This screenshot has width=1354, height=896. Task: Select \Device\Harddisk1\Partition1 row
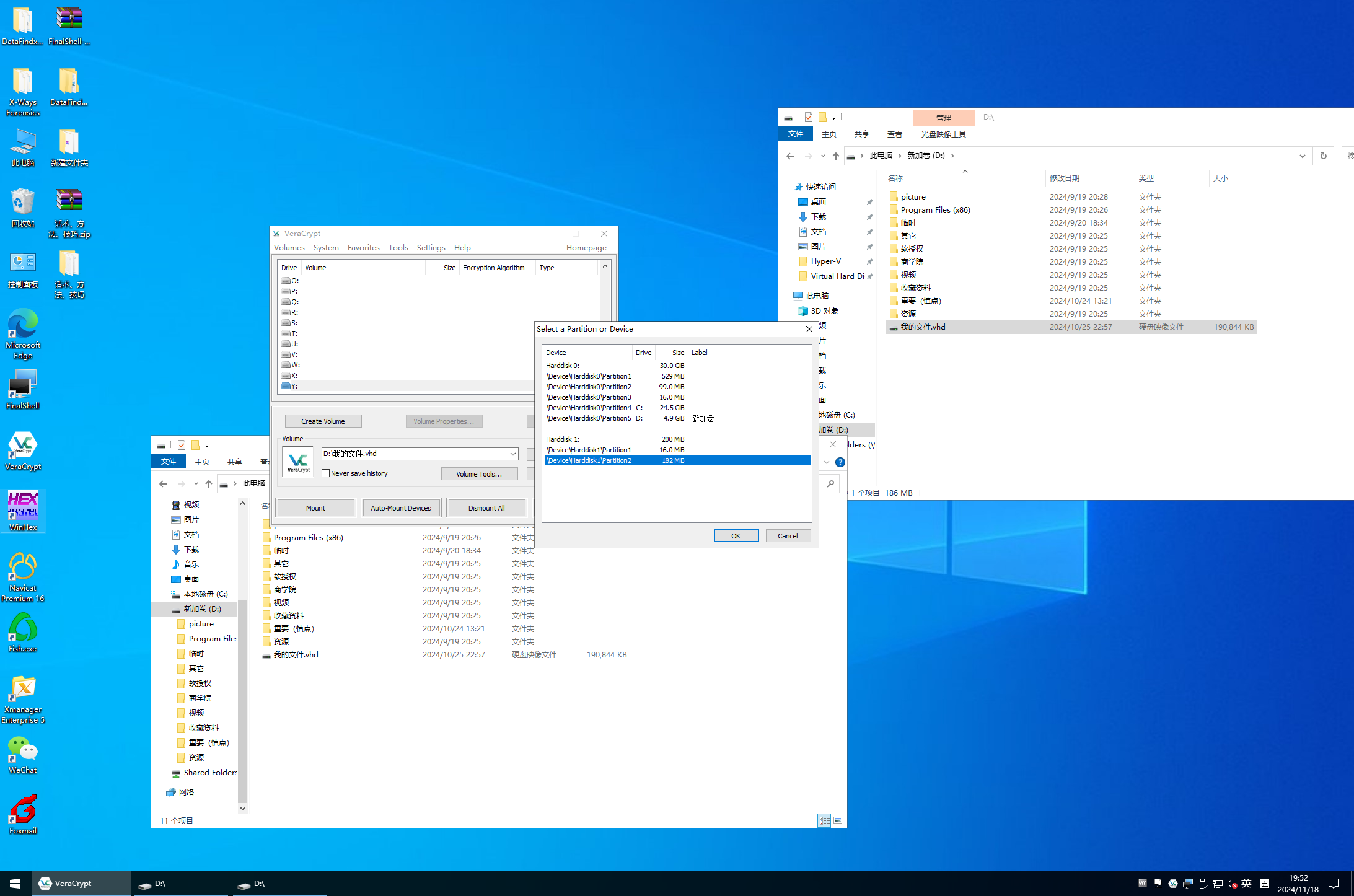click(x=677, y=450)
